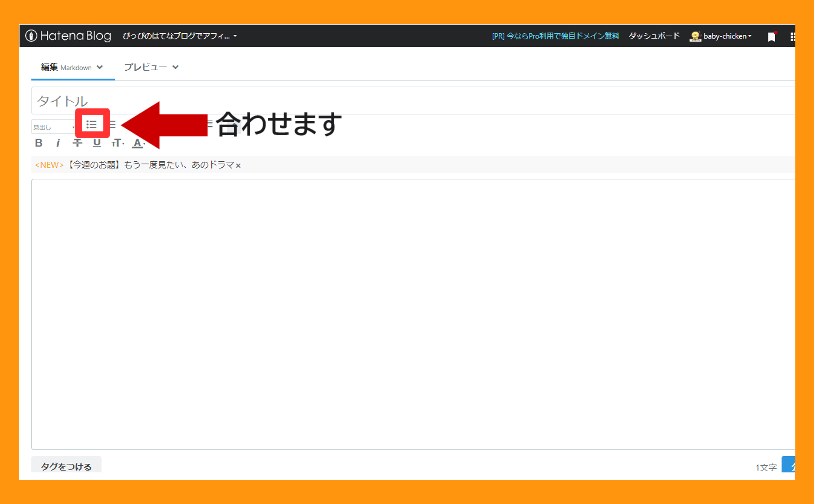
Task: Click the 1文字 character count
Action: coord(766,467)
